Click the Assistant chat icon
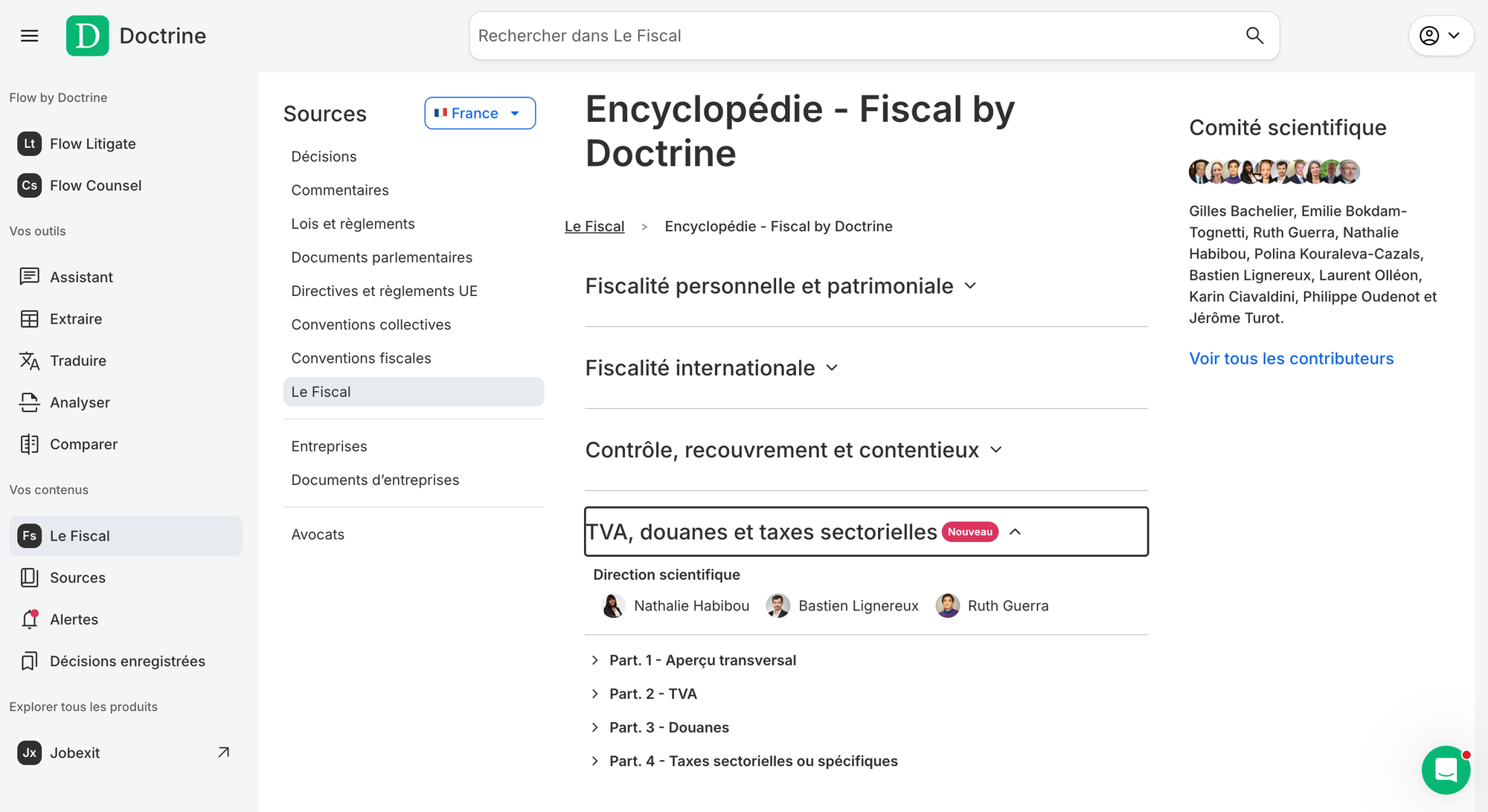1488x812 pixels. pyautogui.click(x=29, y=277)
